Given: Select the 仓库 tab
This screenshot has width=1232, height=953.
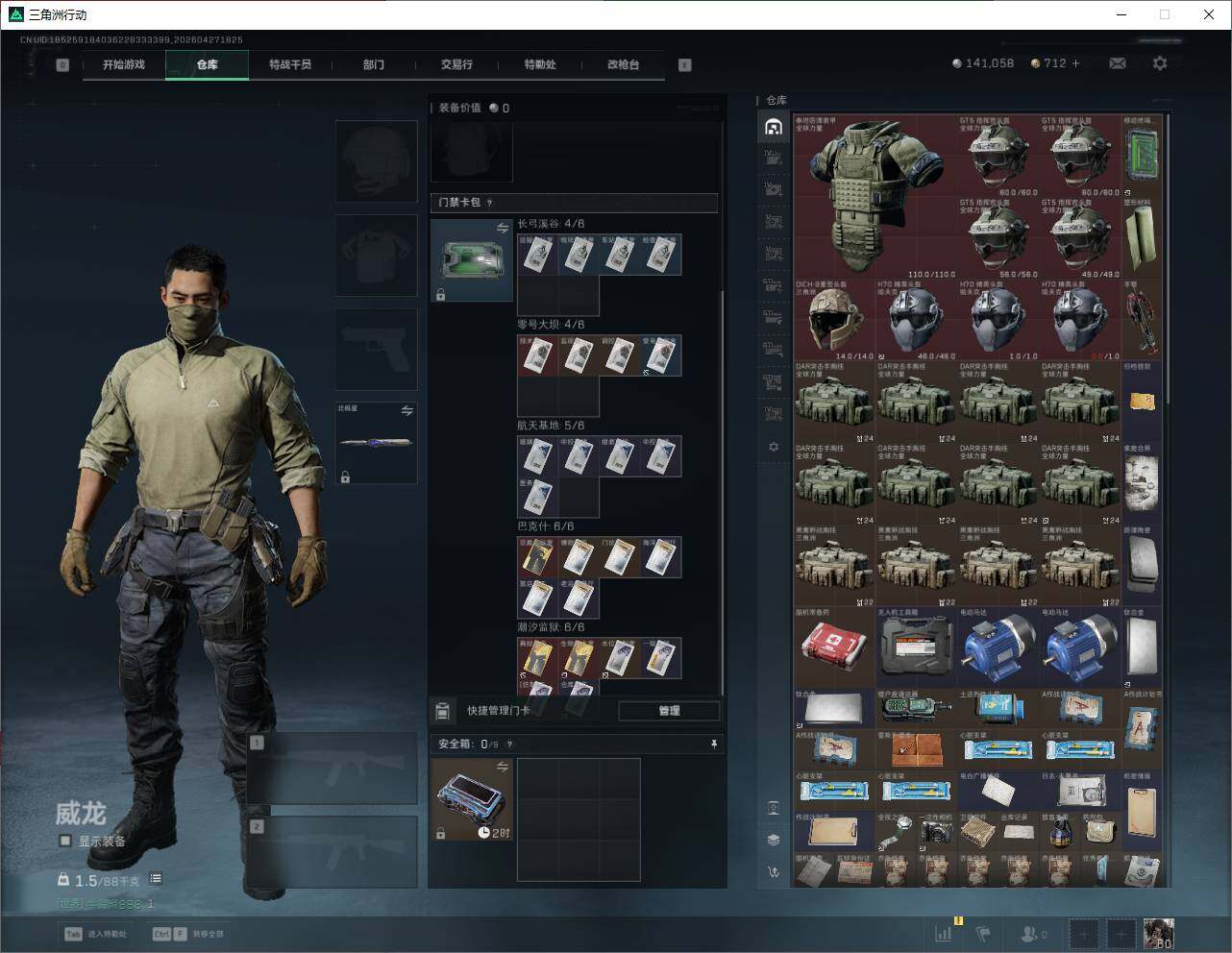Looking at the screenshot, I should pyautogui.click(x=208, y=64).
